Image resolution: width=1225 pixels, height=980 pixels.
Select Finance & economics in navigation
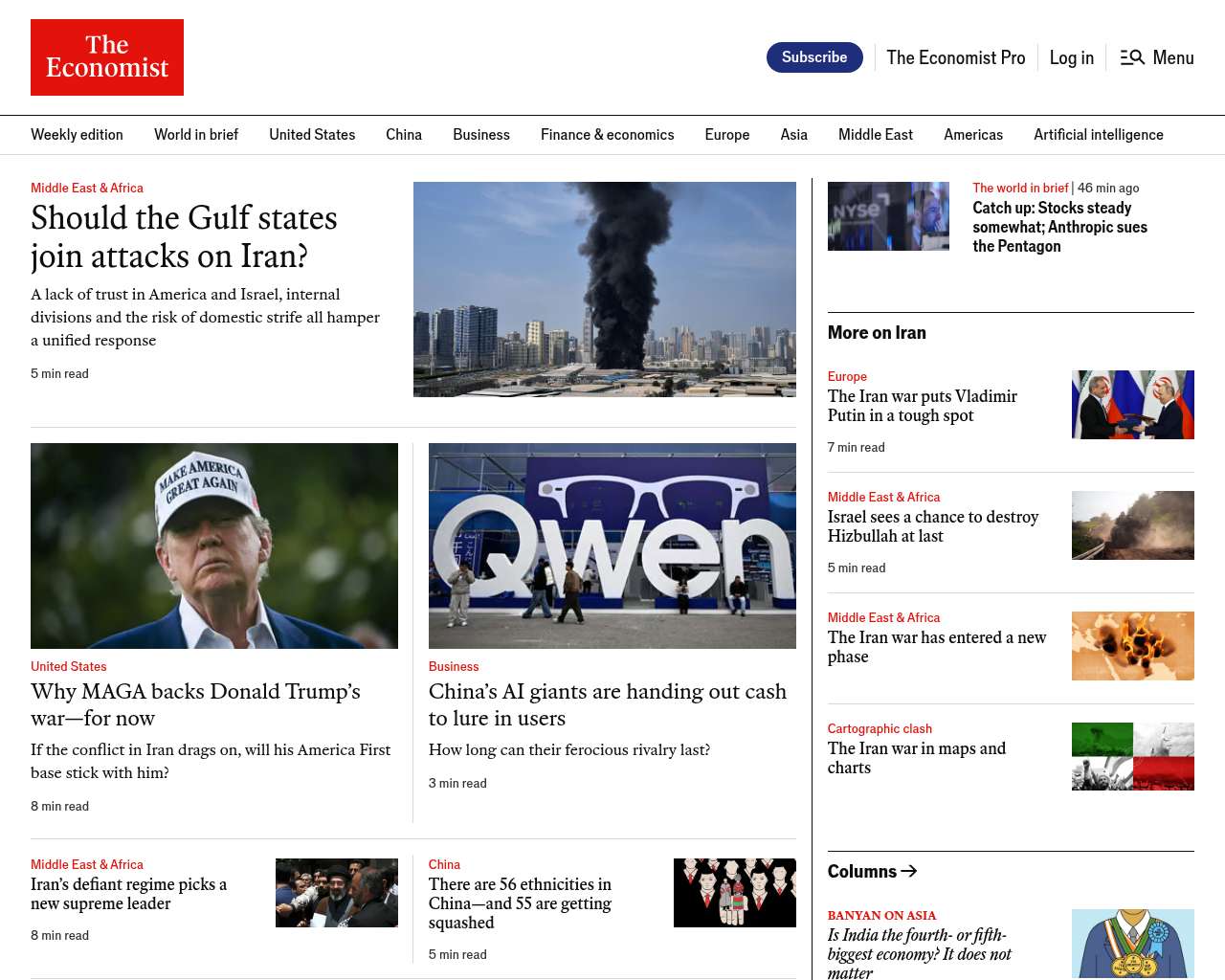(607, 135)
